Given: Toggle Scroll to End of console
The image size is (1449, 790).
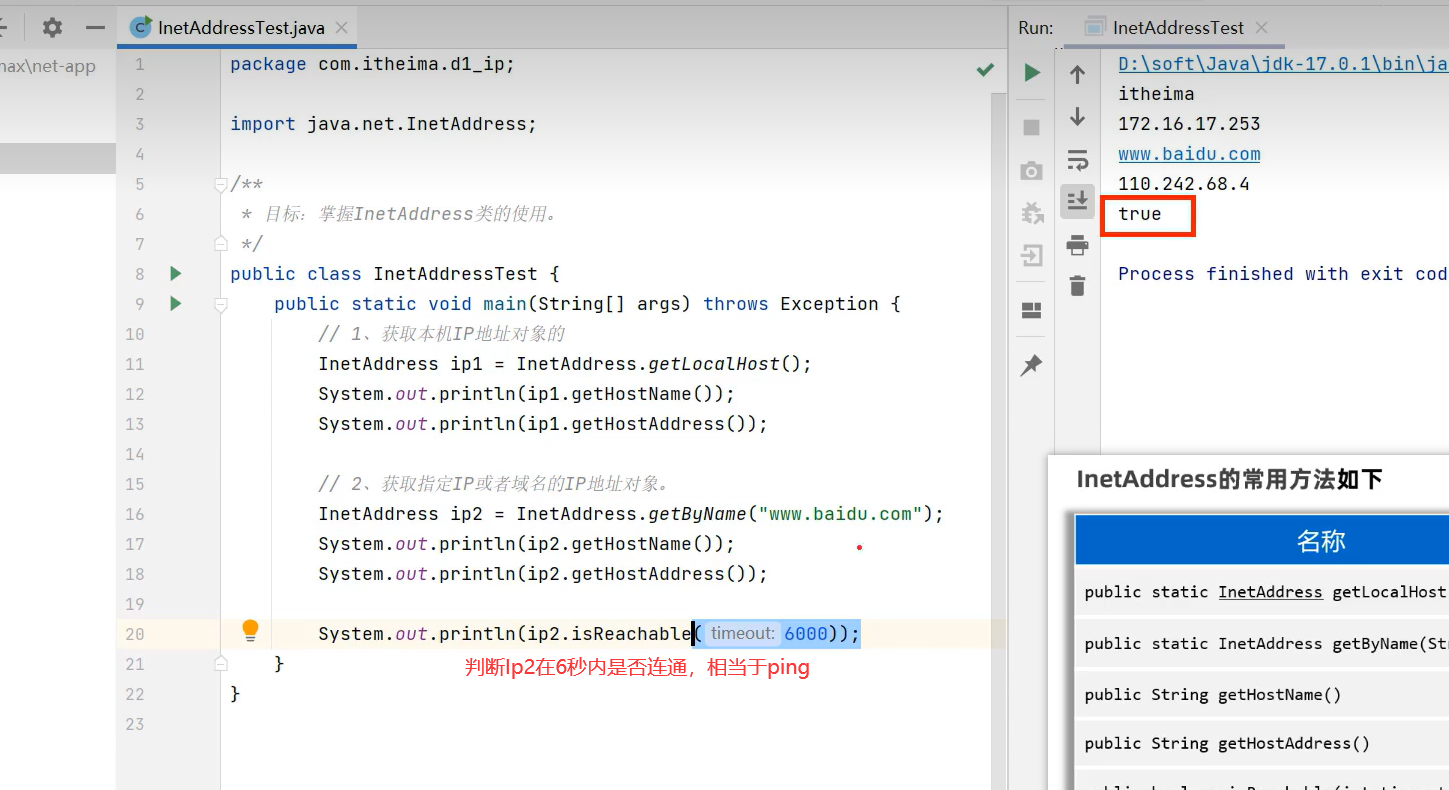Looking at the screenshot, I should click(x=1077, y=201).
